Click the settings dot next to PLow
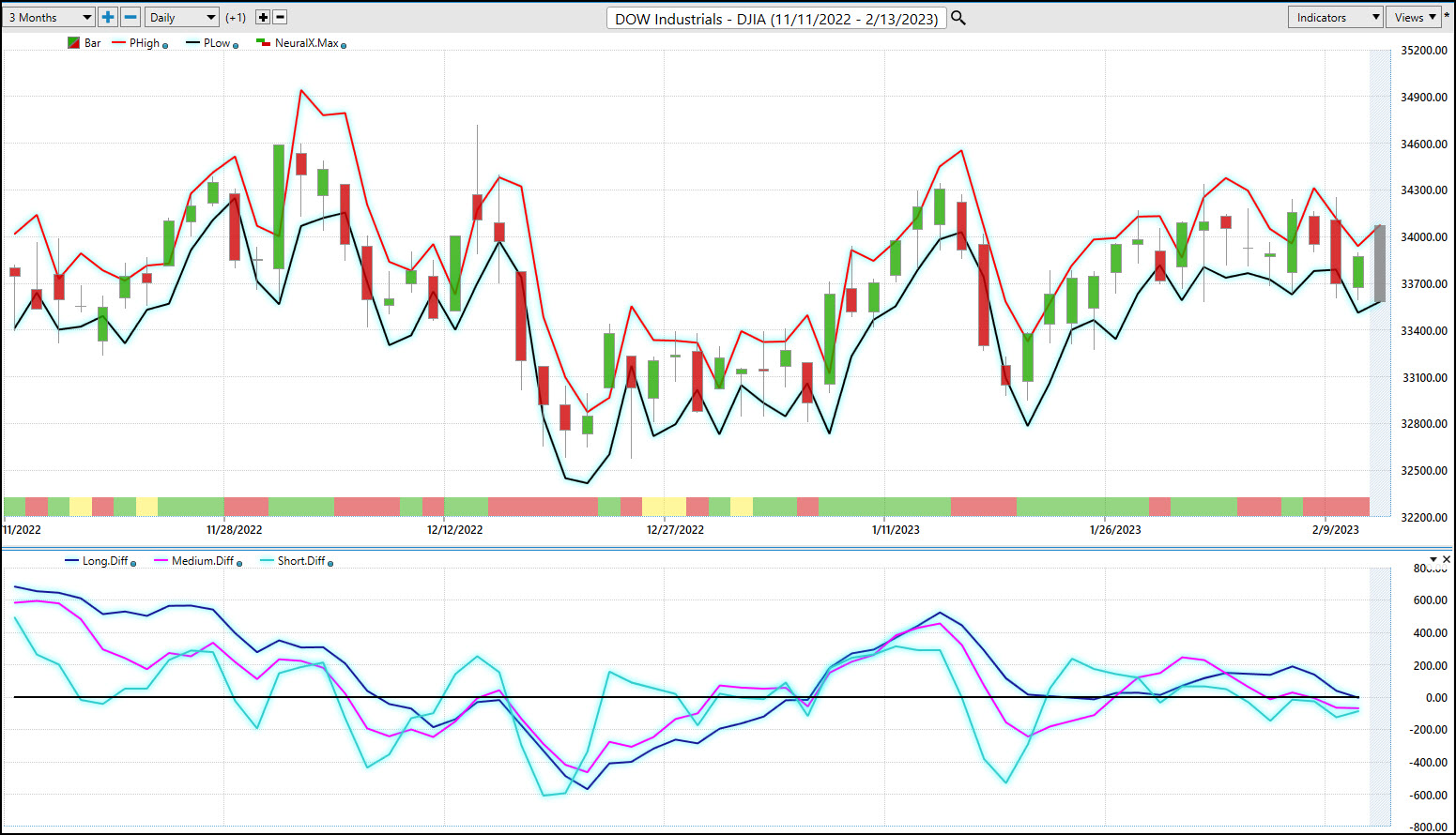This screenshot has width=1456, height=835. 236,45
